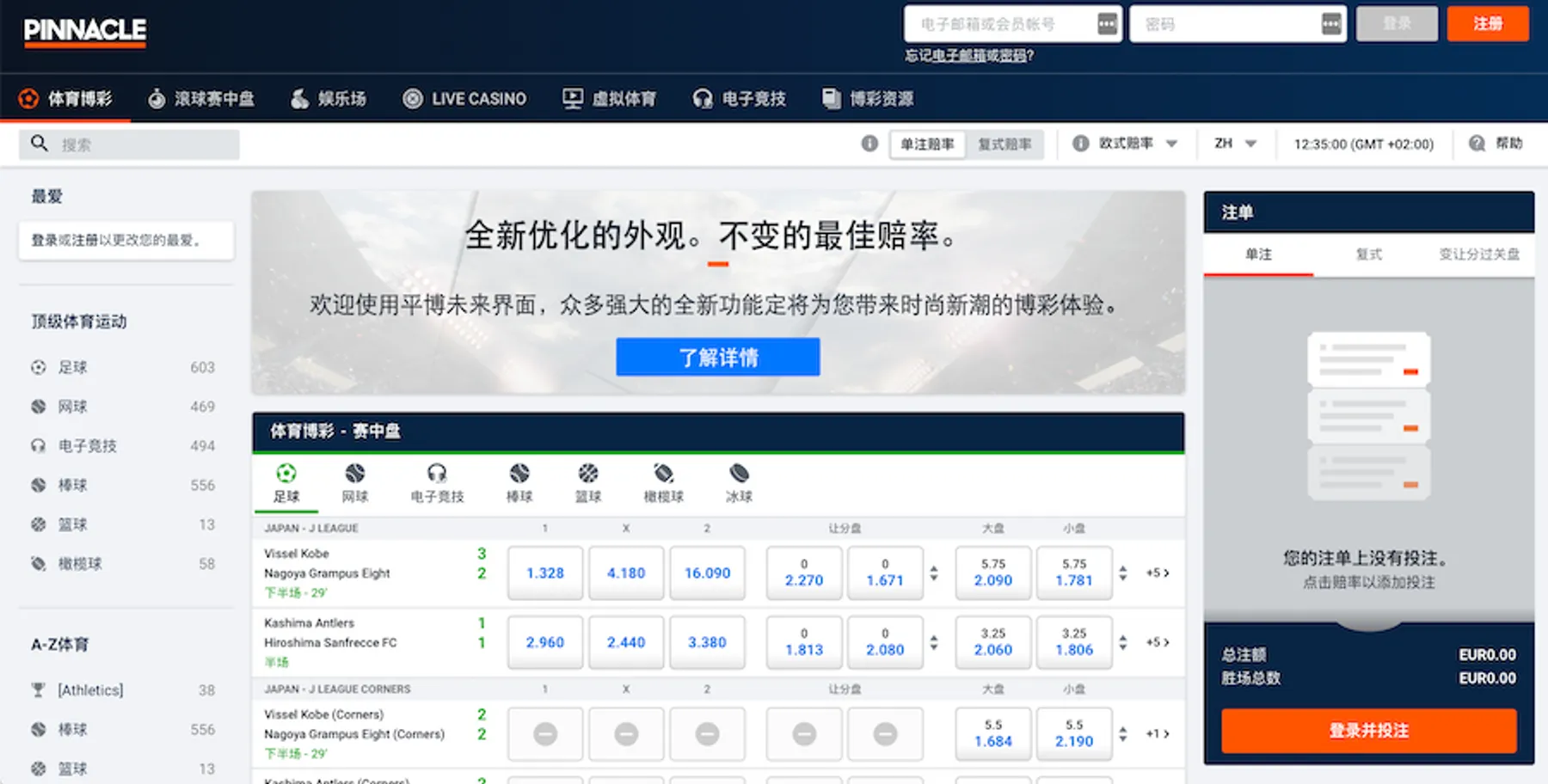Select 篮球 basketball tab in live panel
Screen dimensions: 1548x784
tap(588, 483)
